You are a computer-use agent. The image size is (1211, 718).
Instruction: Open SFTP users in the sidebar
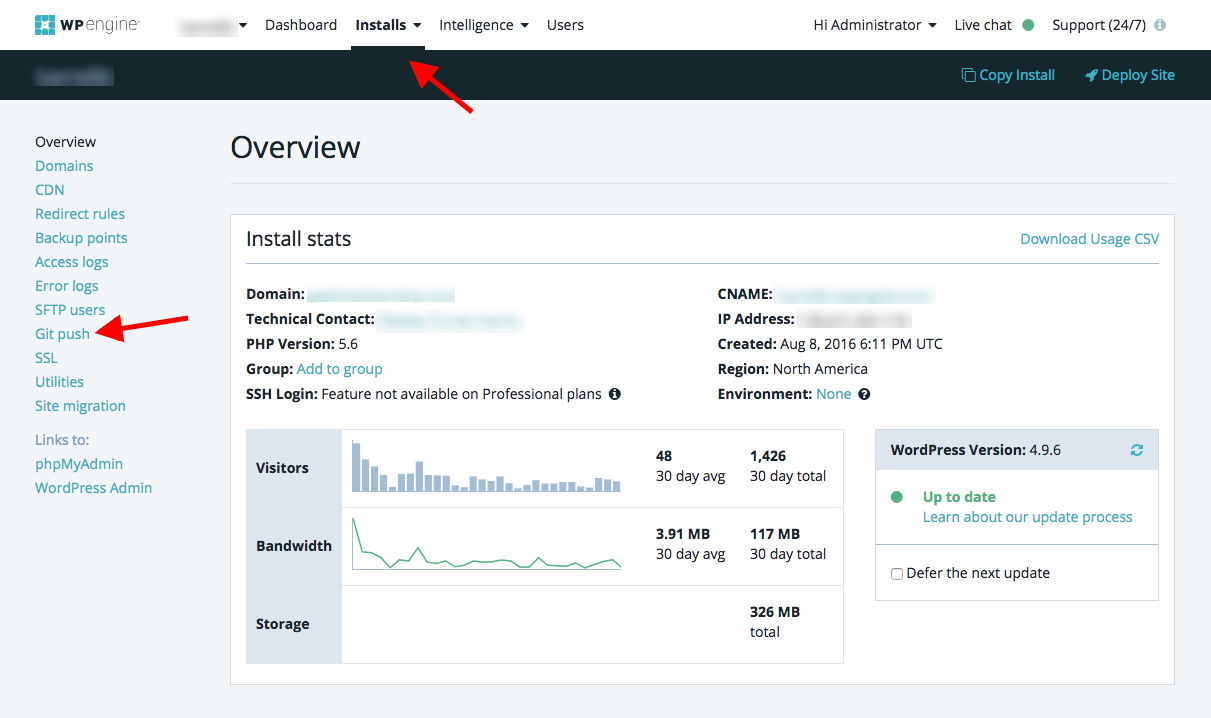coord(70,310)
